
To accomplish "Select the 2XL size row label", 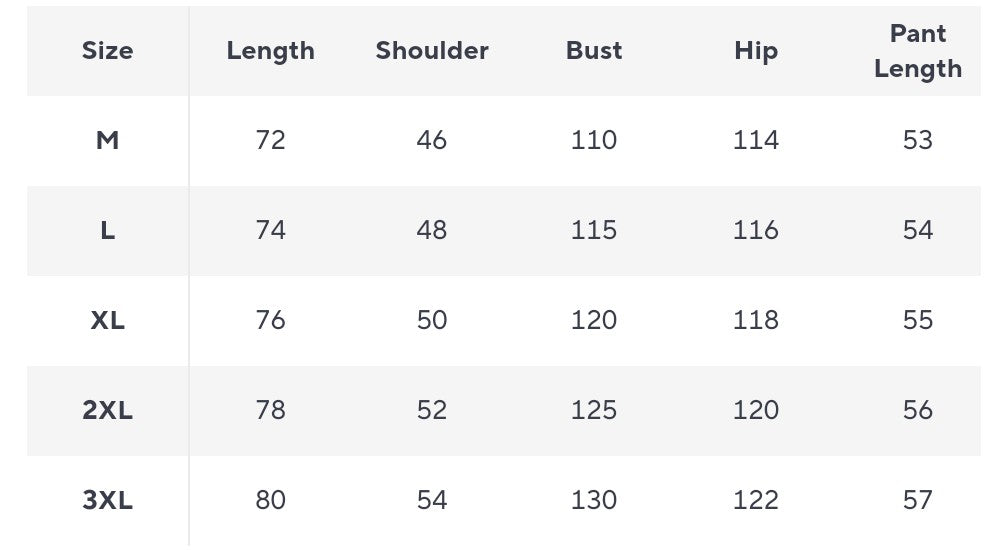I will pos(107,410).
